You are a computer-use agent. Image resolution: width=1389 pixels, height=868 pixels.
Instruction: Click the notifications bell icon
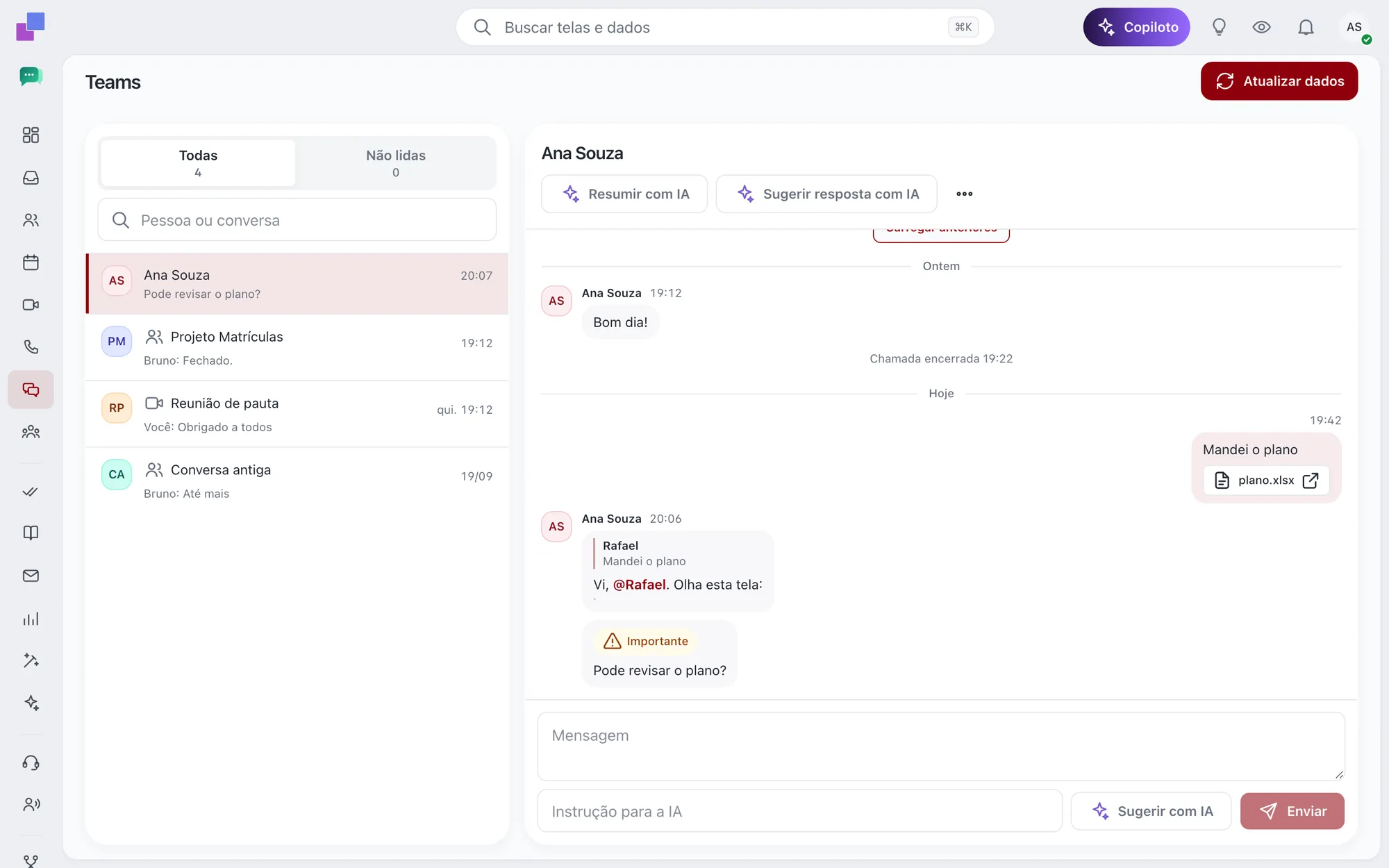(x=1306, y=27)
